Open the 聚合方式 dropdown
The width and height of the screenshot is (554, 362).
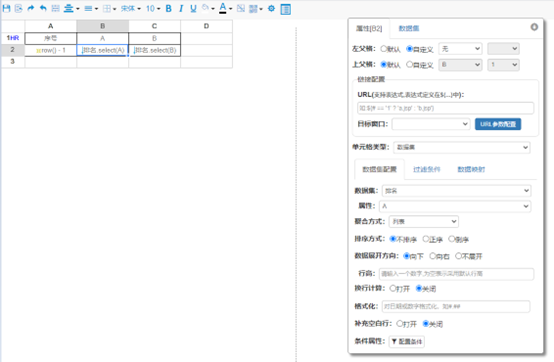point(424,221)
